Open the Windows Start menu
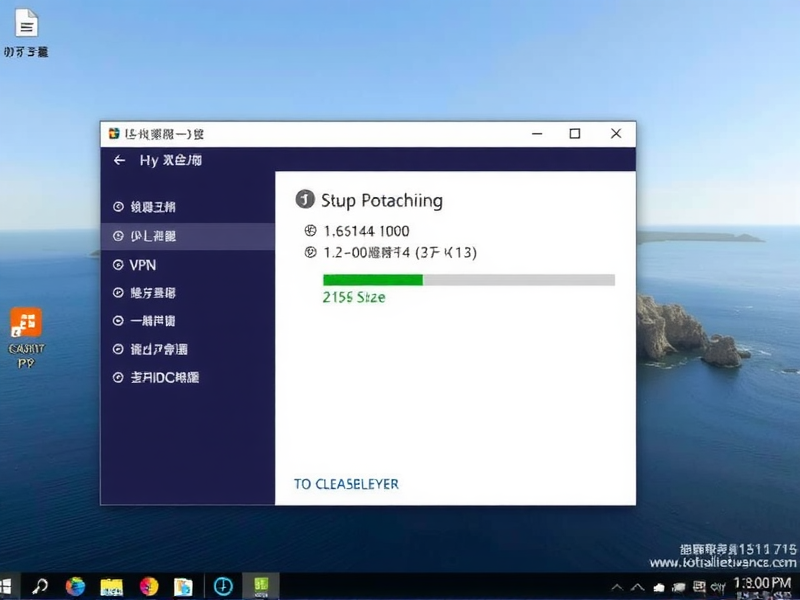The width and height of the screenshot is (800, 600). (10, 585)
